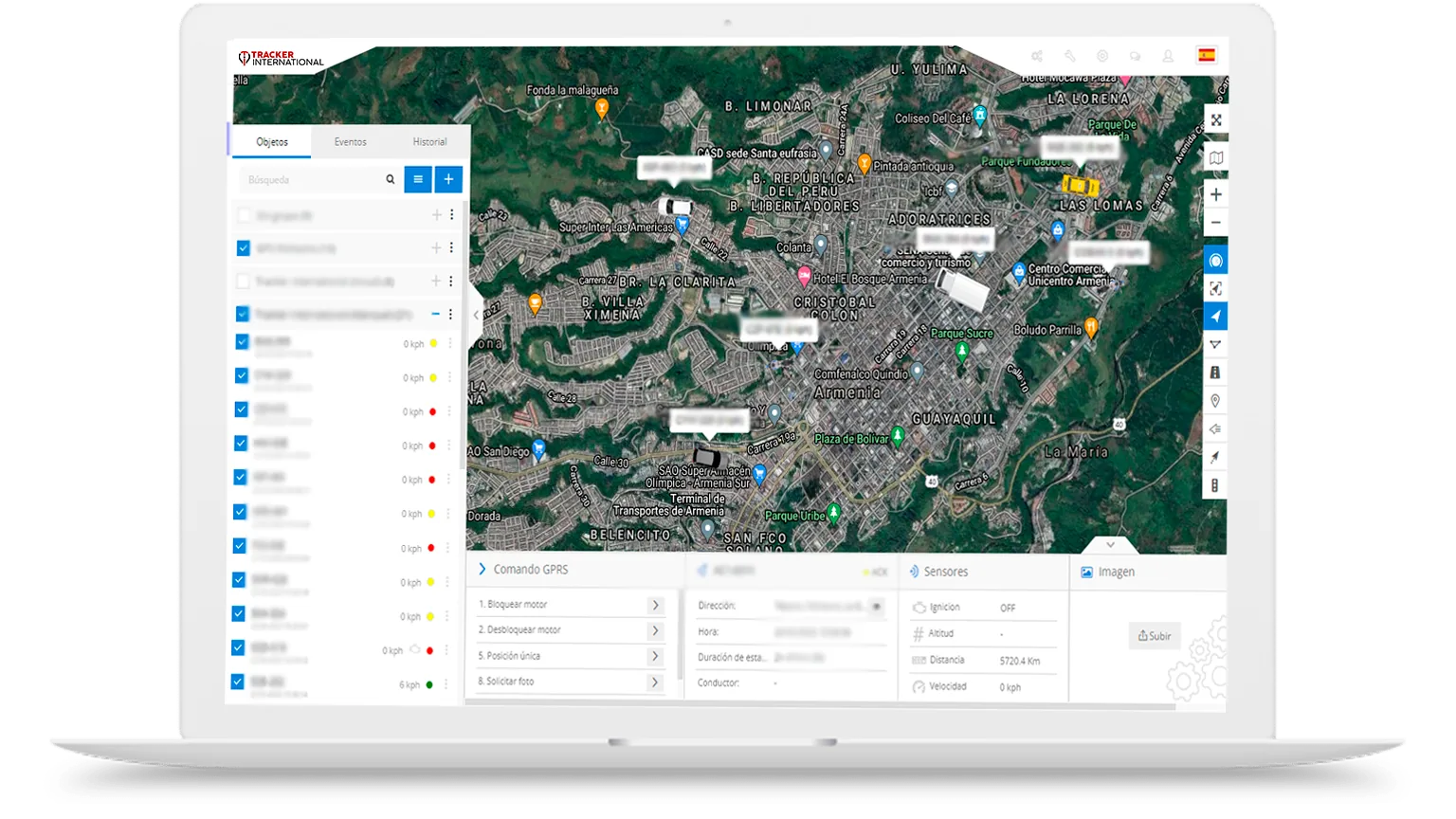1456x819 pixels.
Task: Open the chat messages icon
Action: click(1135, 56)
